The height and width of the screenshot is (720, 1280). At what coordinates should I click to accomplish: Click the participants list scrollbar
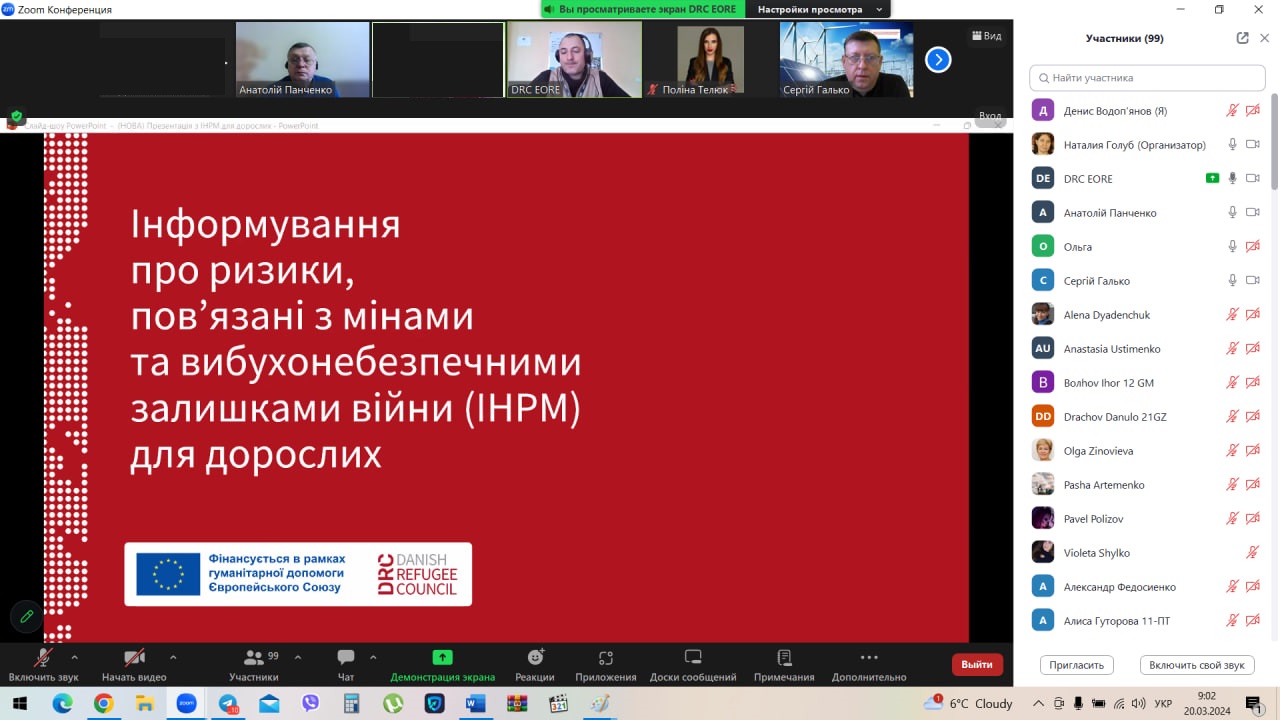[1274, 142]
